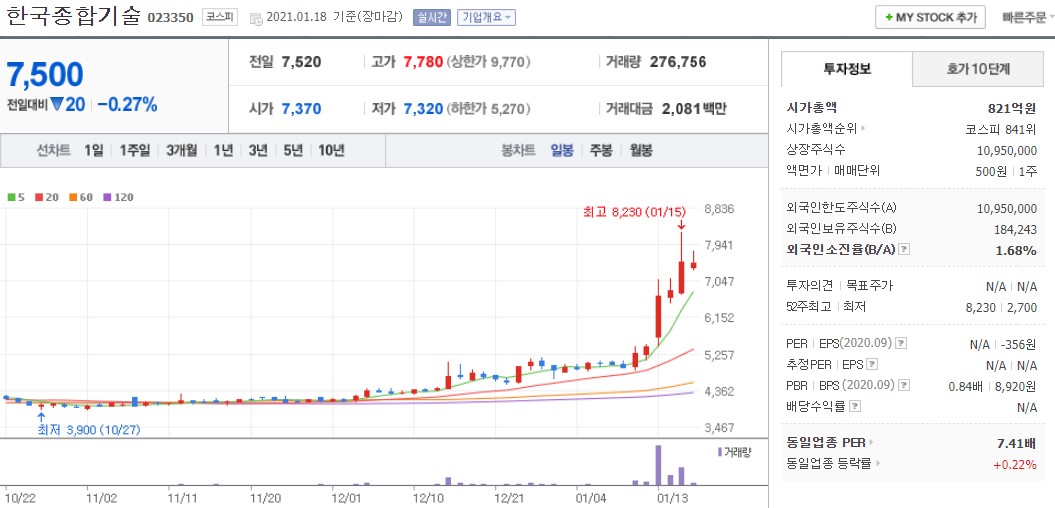The height and width of the screenshot is (508, 1055).
Task: Click the 전일 value 7,520
Action: (301, 63)
